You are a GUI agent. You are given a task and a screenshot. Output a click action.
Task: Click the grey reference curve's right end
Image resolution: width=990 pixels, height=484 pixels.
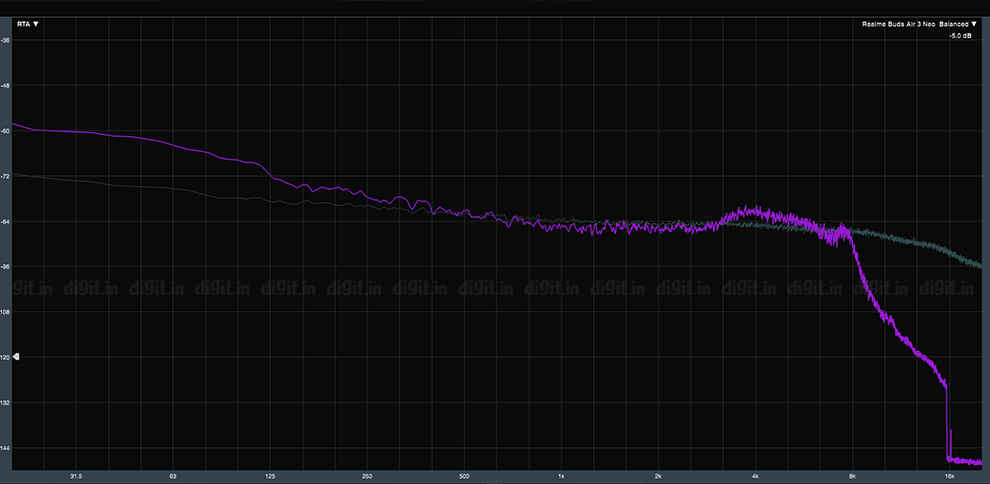tap(981, 266)
